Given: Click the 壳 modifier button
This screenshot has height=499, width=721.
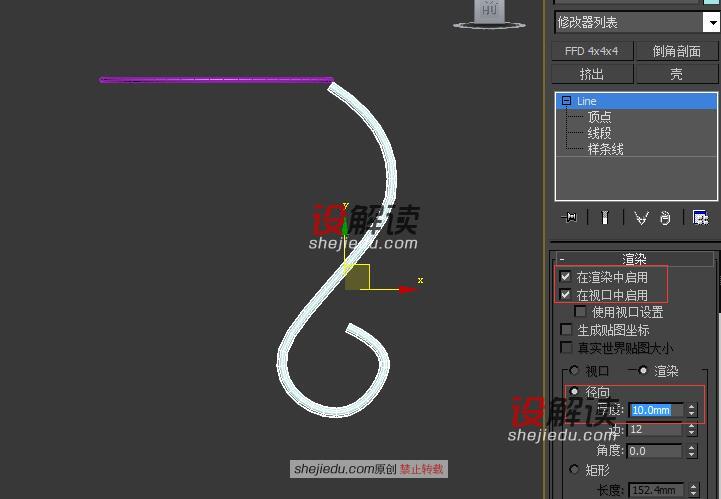Looking at the screenshot, I should pyautogui.click(x=676, y=74).
